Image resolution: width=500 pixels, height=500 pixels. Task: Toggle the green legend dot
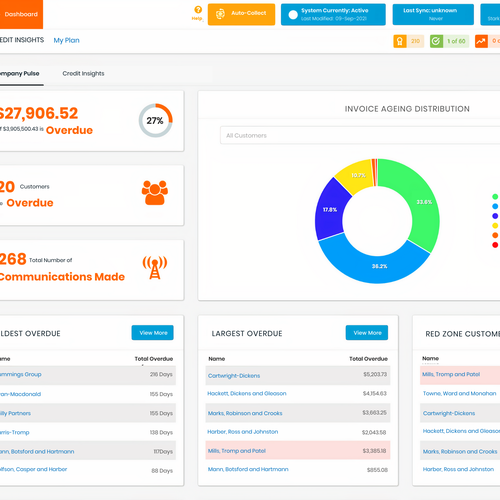(495, 197)
